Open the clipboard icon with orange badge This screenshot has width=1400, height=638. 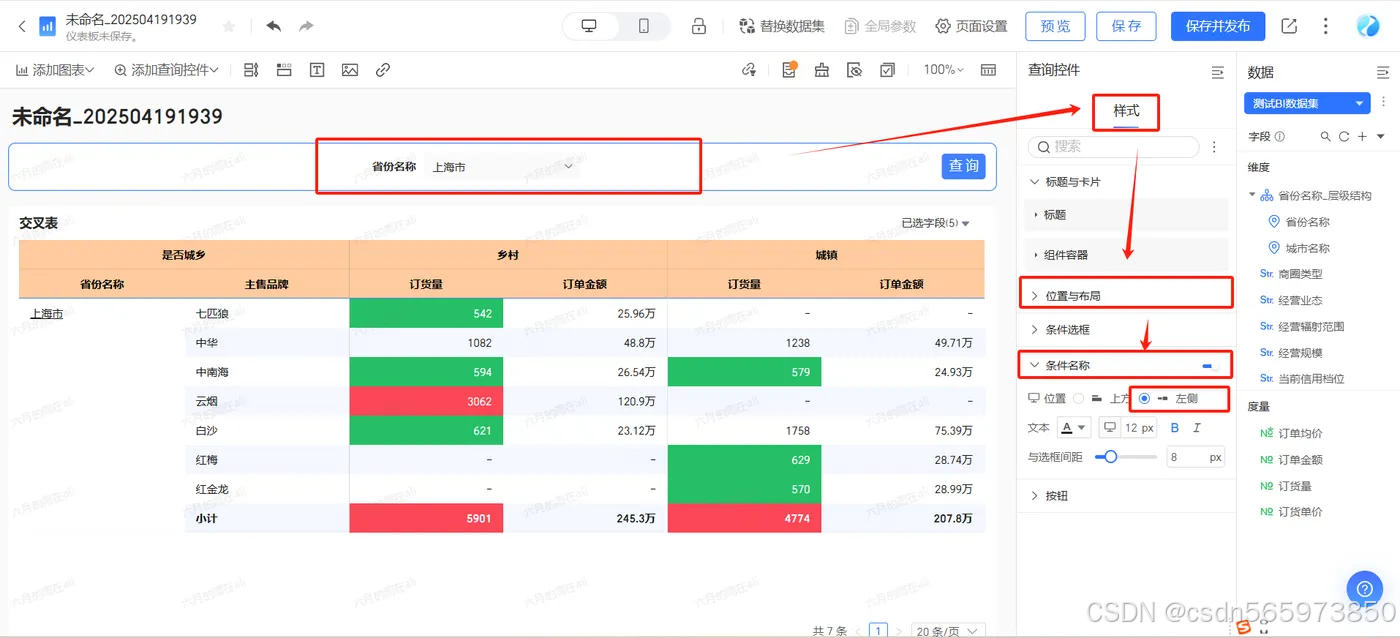click(789, 70)
